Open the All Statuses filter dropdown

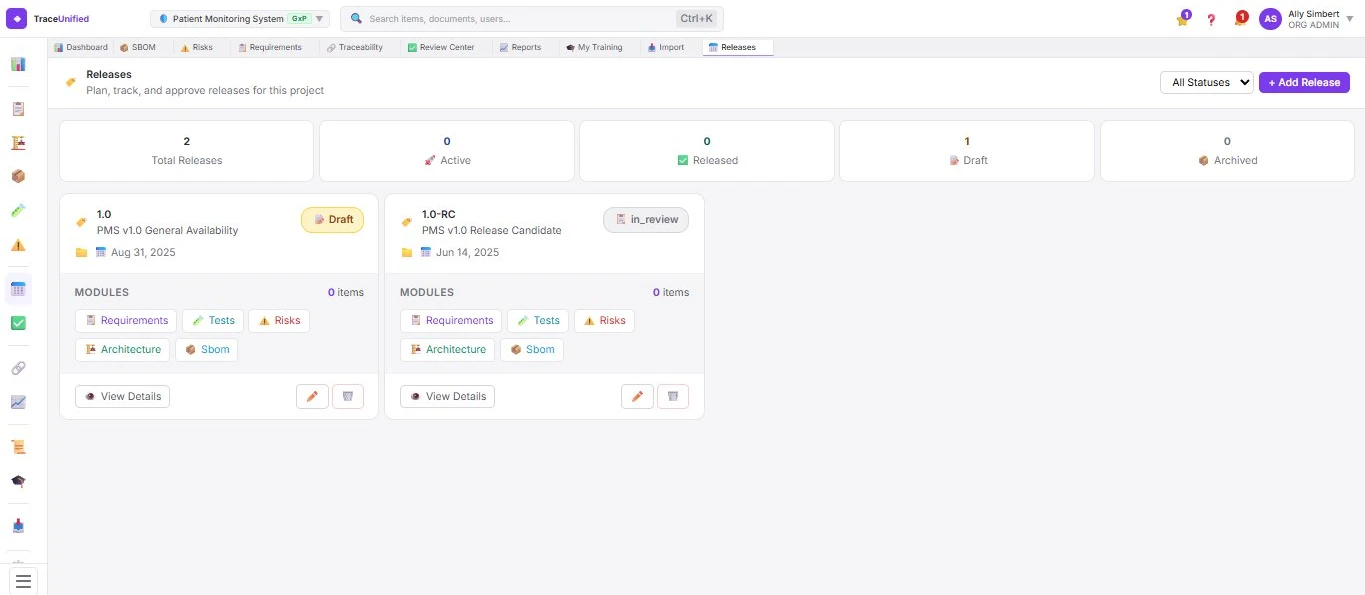pyautogui.click(x=1206, y=82)
